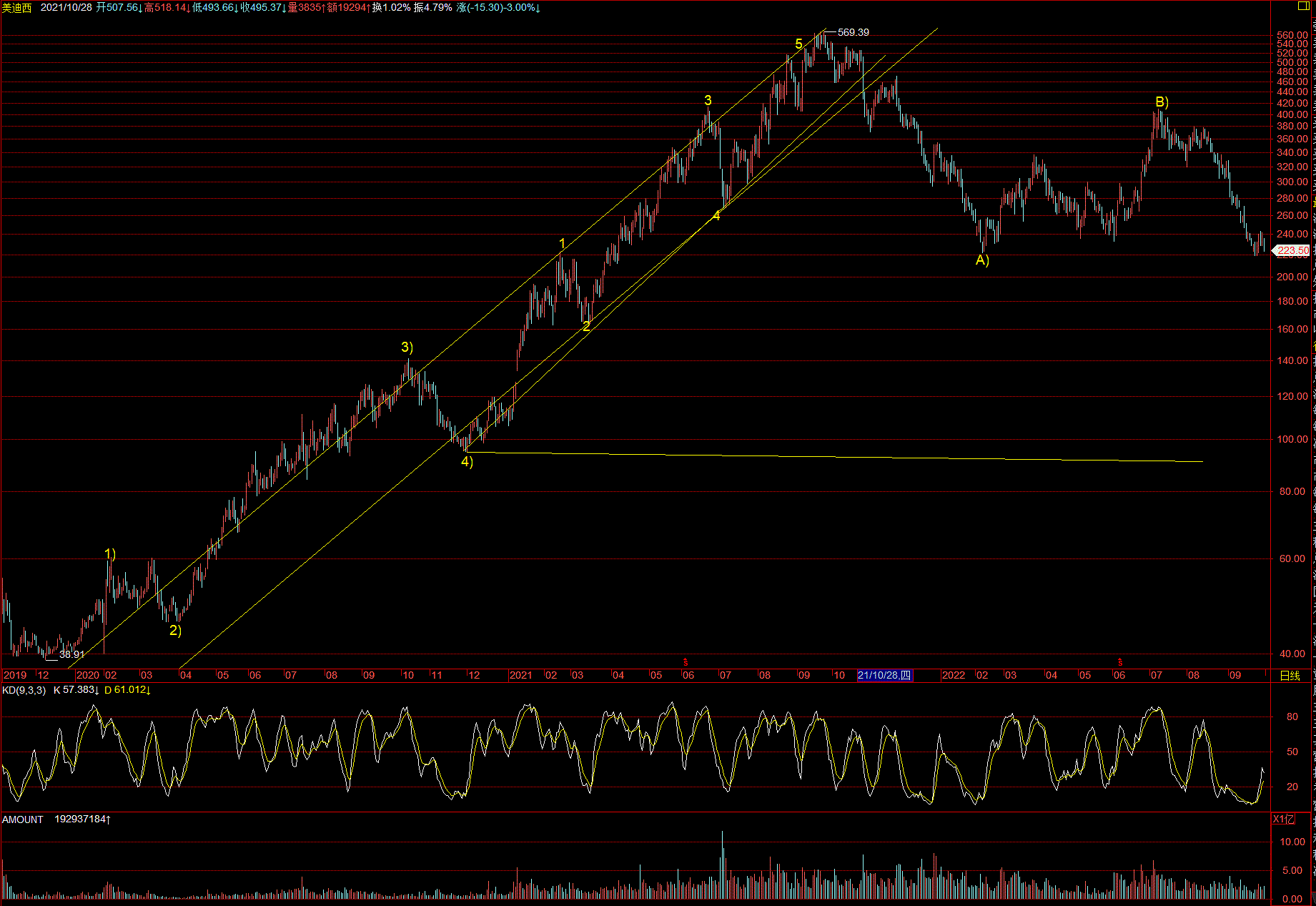Click the 60.00 price axis label

coord(1292,558)
